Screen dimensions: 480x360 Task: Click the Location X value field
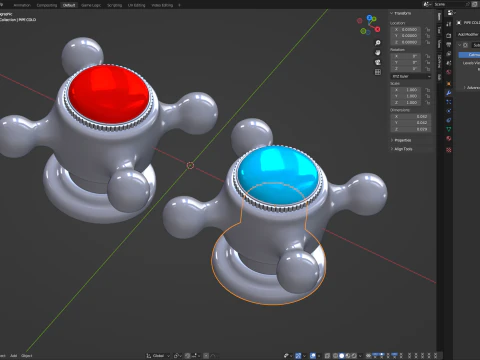pyautogui.click(x=406, y=29)
